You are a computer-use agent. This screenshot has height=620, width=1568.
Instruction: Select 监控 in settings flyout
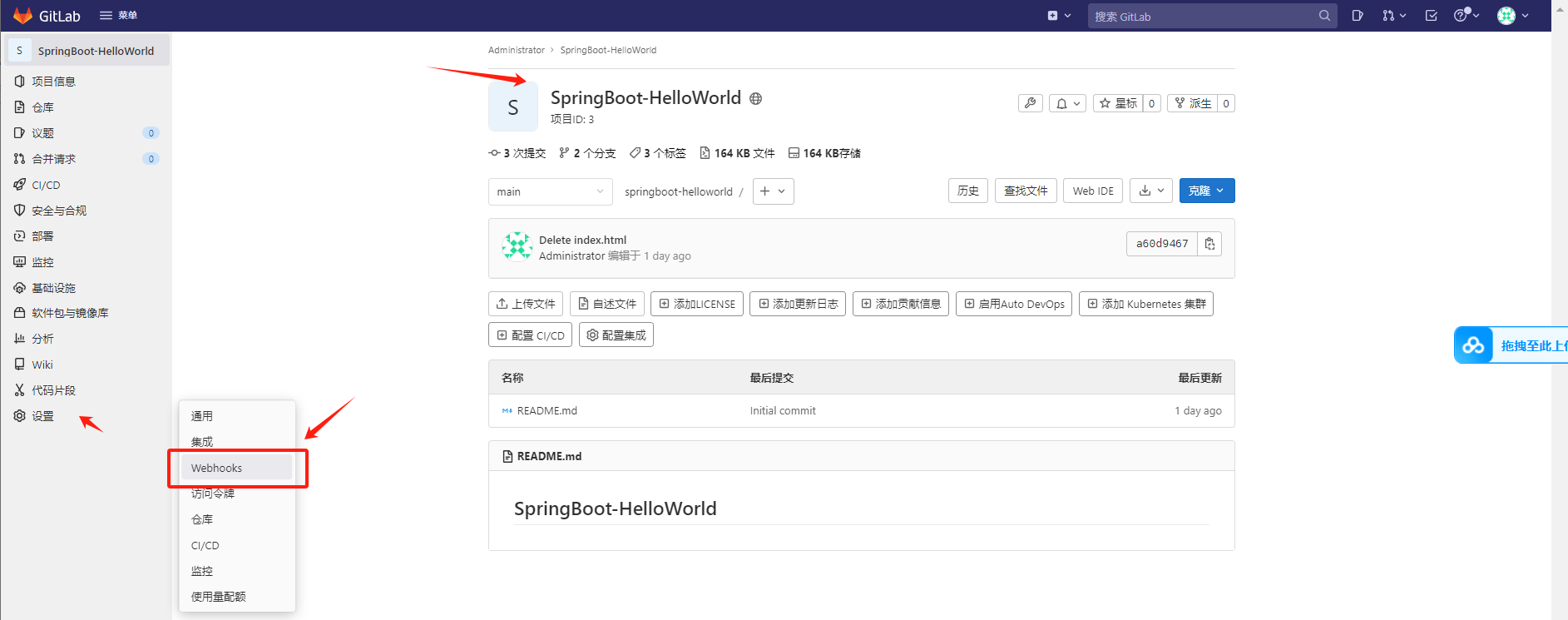(x=237, y=571)
